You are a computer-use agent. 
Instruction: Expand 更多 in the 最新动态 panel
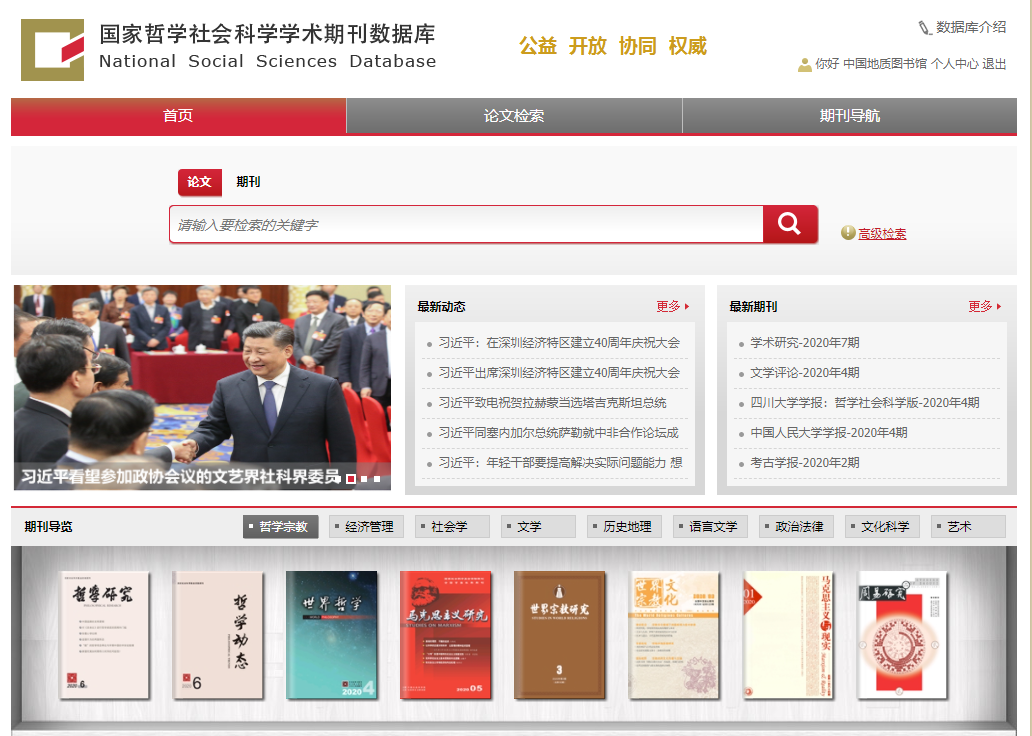click(x=672, y=306)
